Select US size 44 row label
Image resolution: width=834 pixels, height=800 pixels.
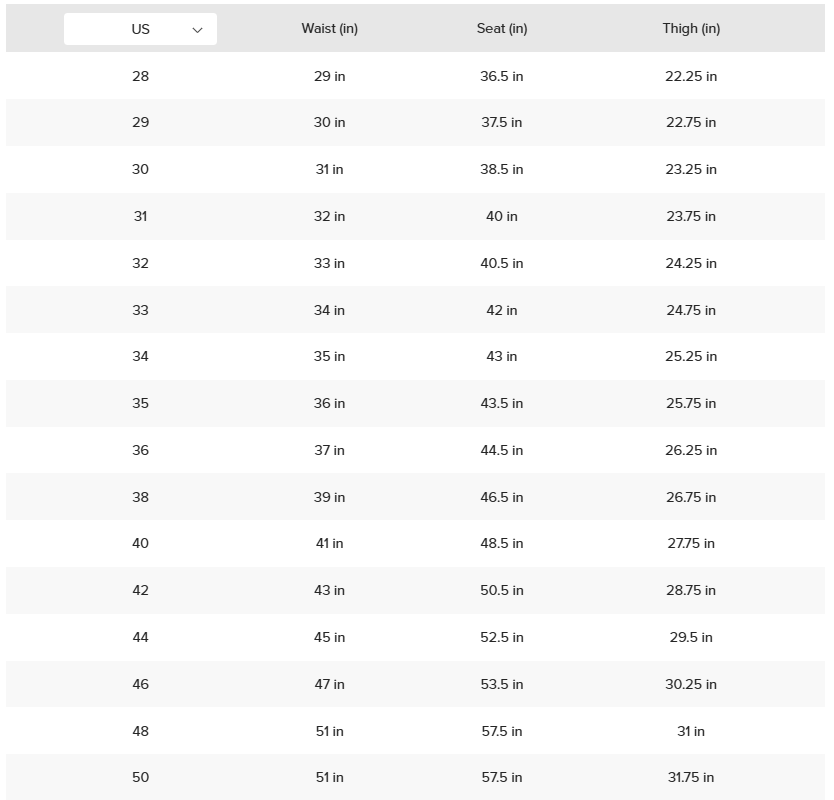(140, 637)
